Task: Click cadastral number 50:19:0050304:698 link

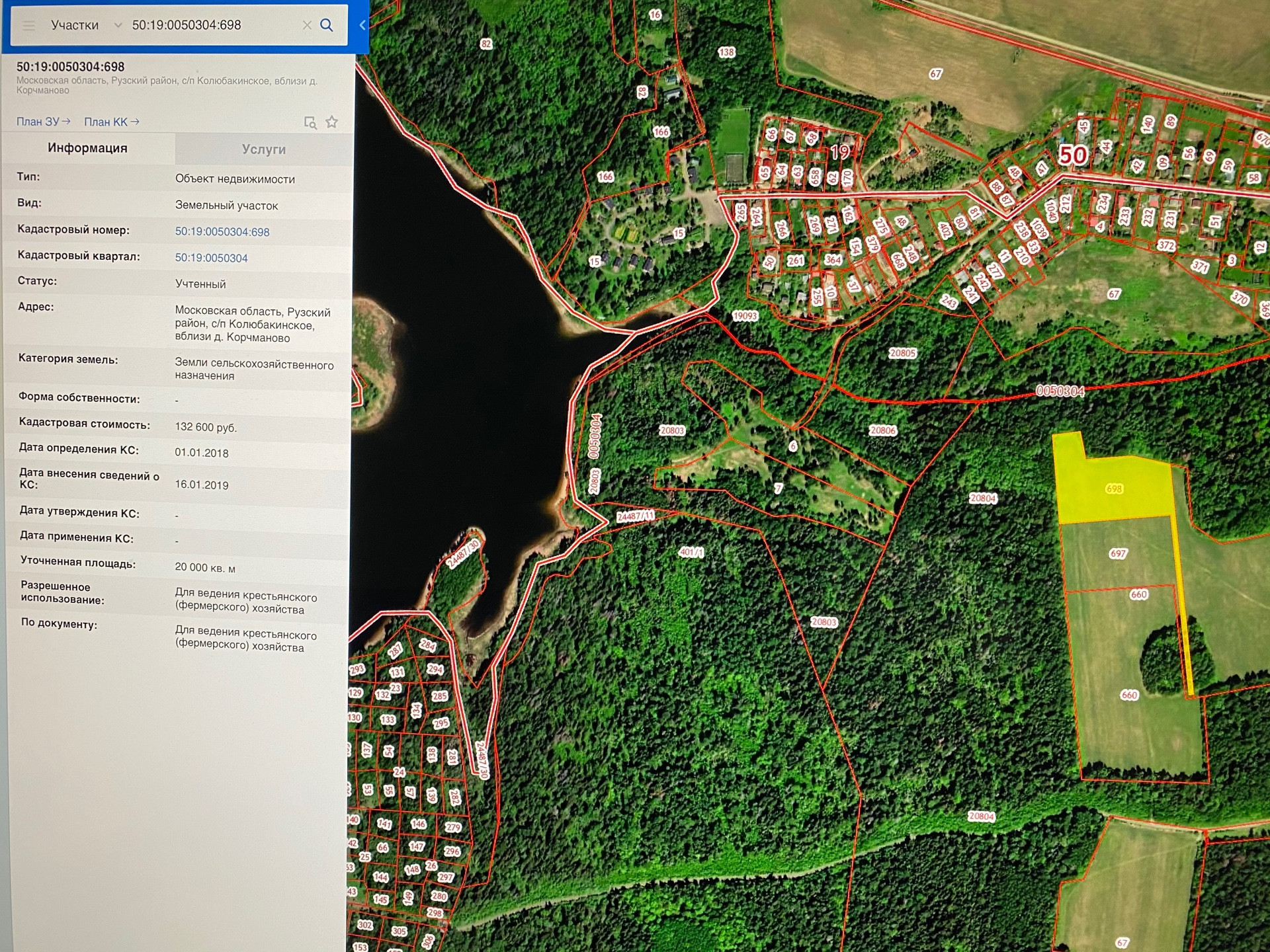Action: (222, 232)
